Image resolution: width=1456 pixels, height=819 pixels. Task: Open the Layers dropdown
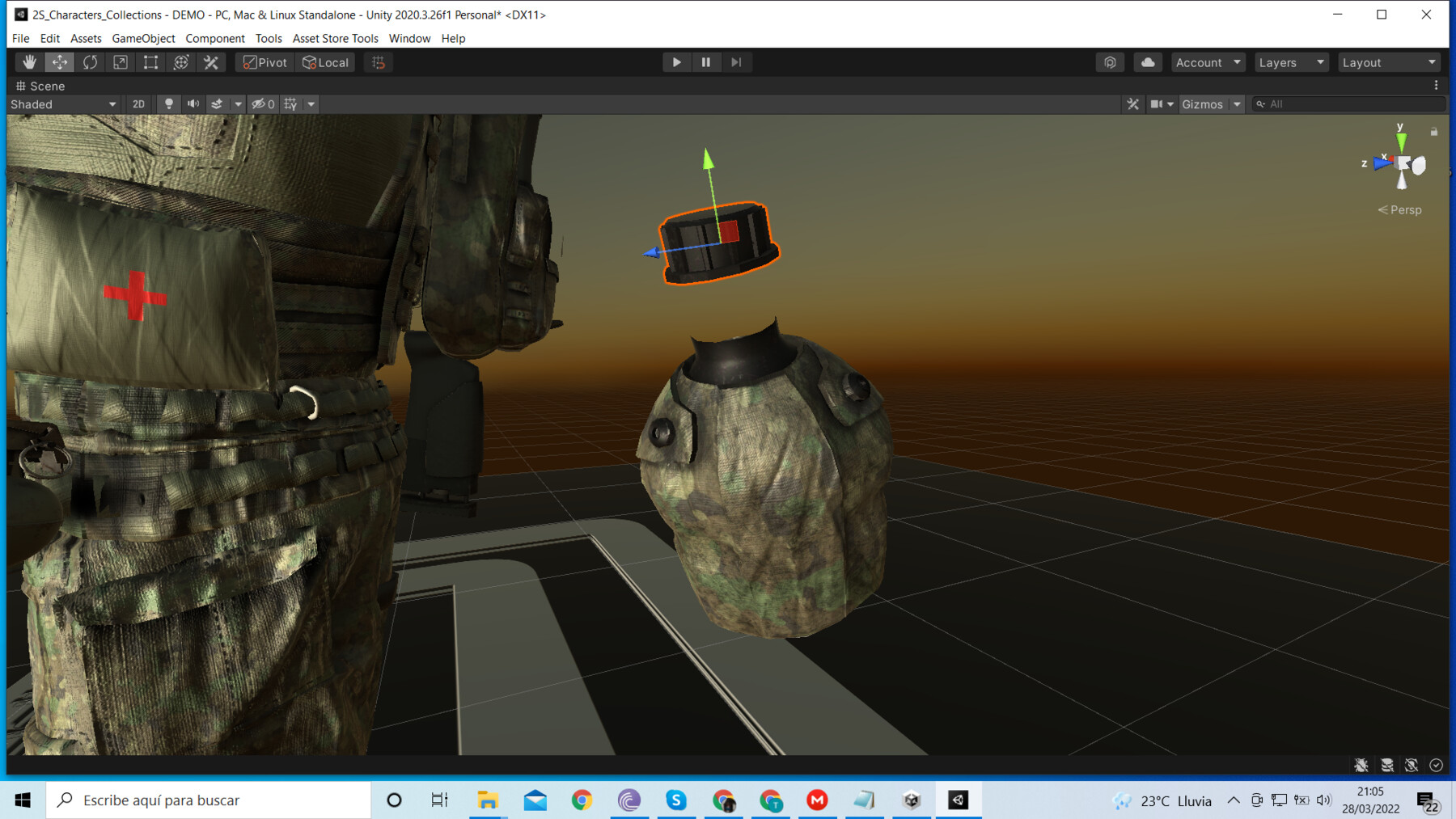tap(1292, 62)
